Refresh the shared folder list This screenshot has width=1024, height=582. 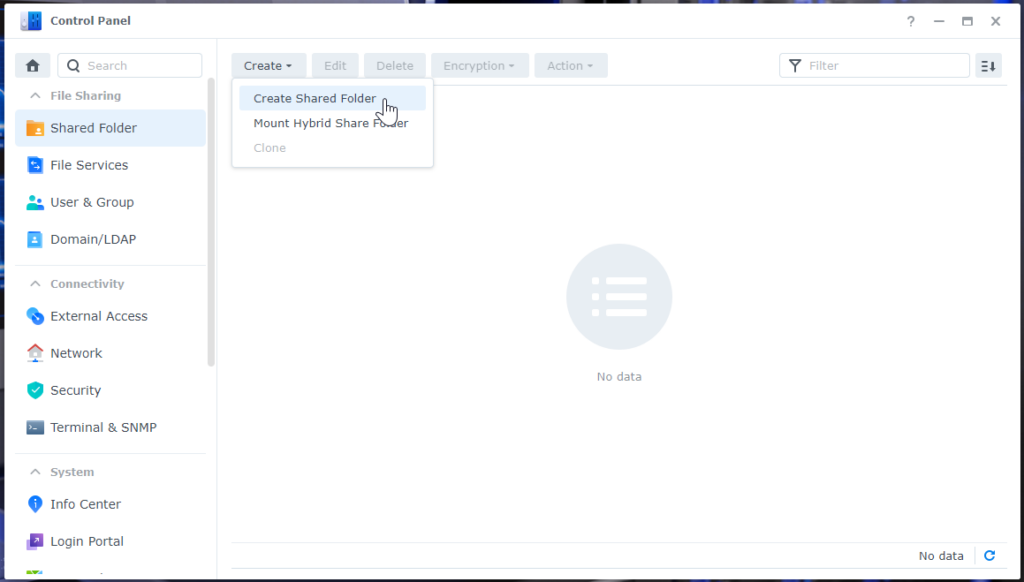989,555
